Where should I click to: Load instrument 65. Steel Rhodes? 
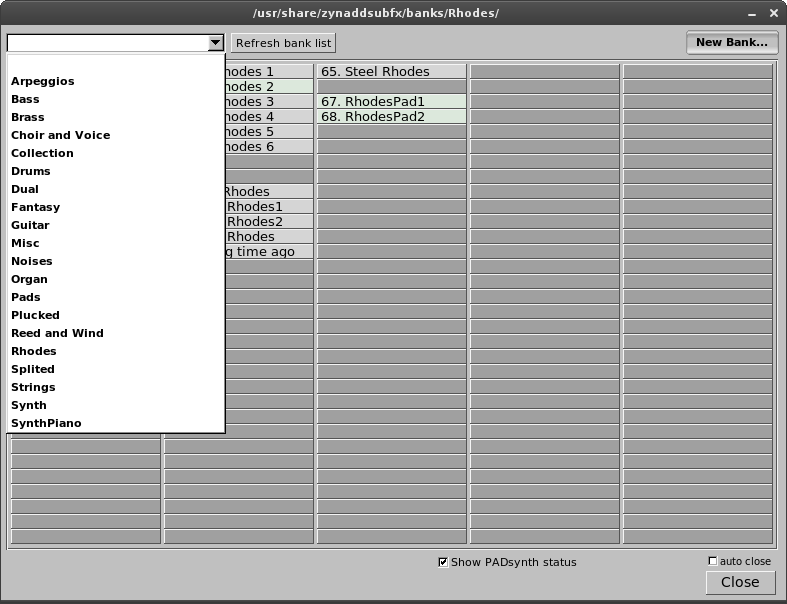tap(391, 71)
